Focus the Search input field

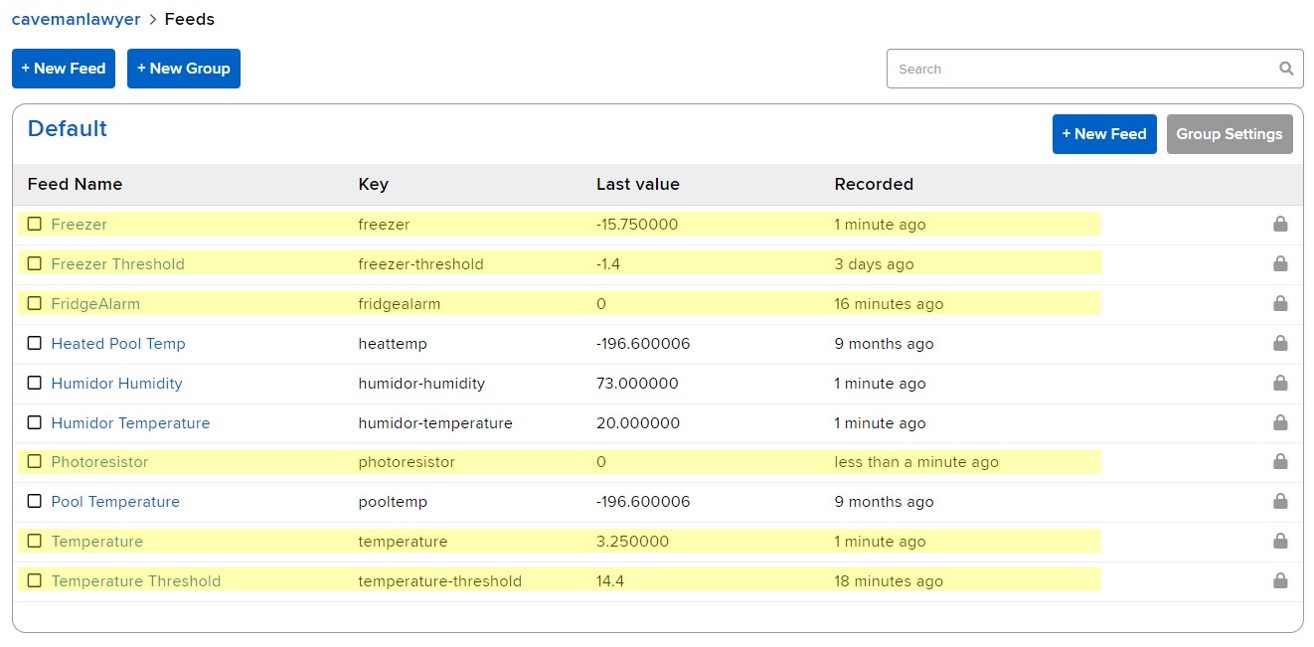(1080, 69)
